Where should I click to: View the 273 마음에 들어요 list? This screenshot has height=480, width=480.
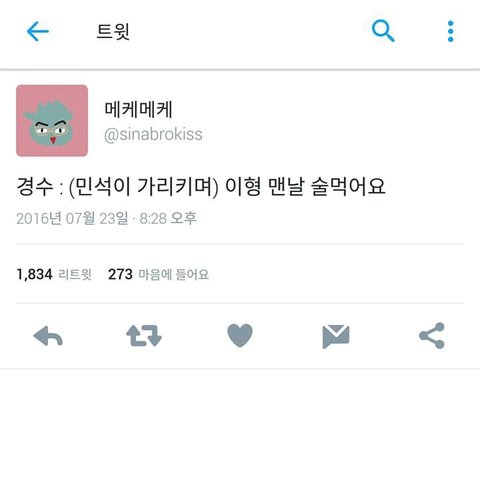click(158, 274)
